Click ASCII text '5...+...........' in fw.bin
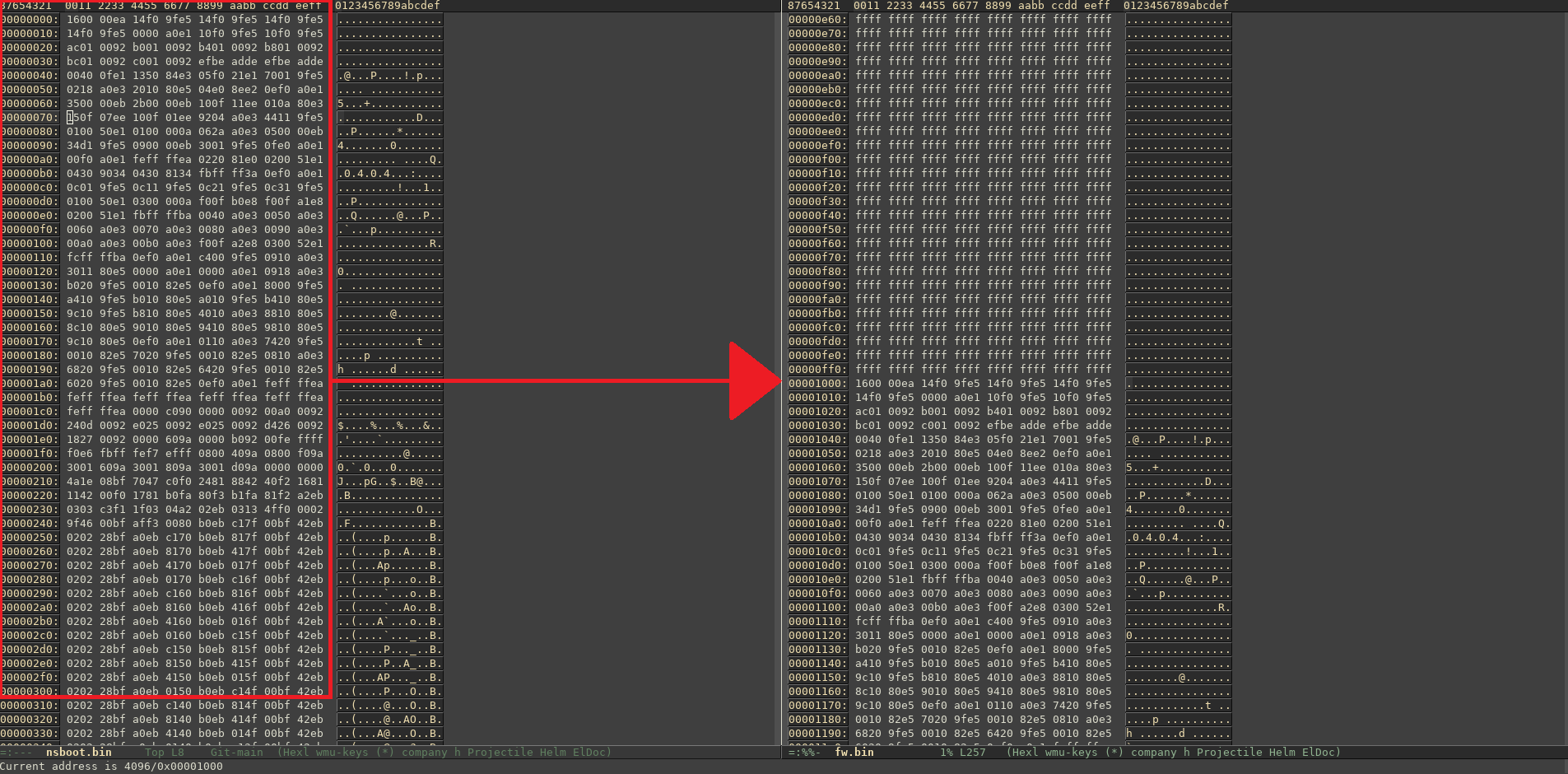This screenshot has height=774, width=1568. [1179, 467]
